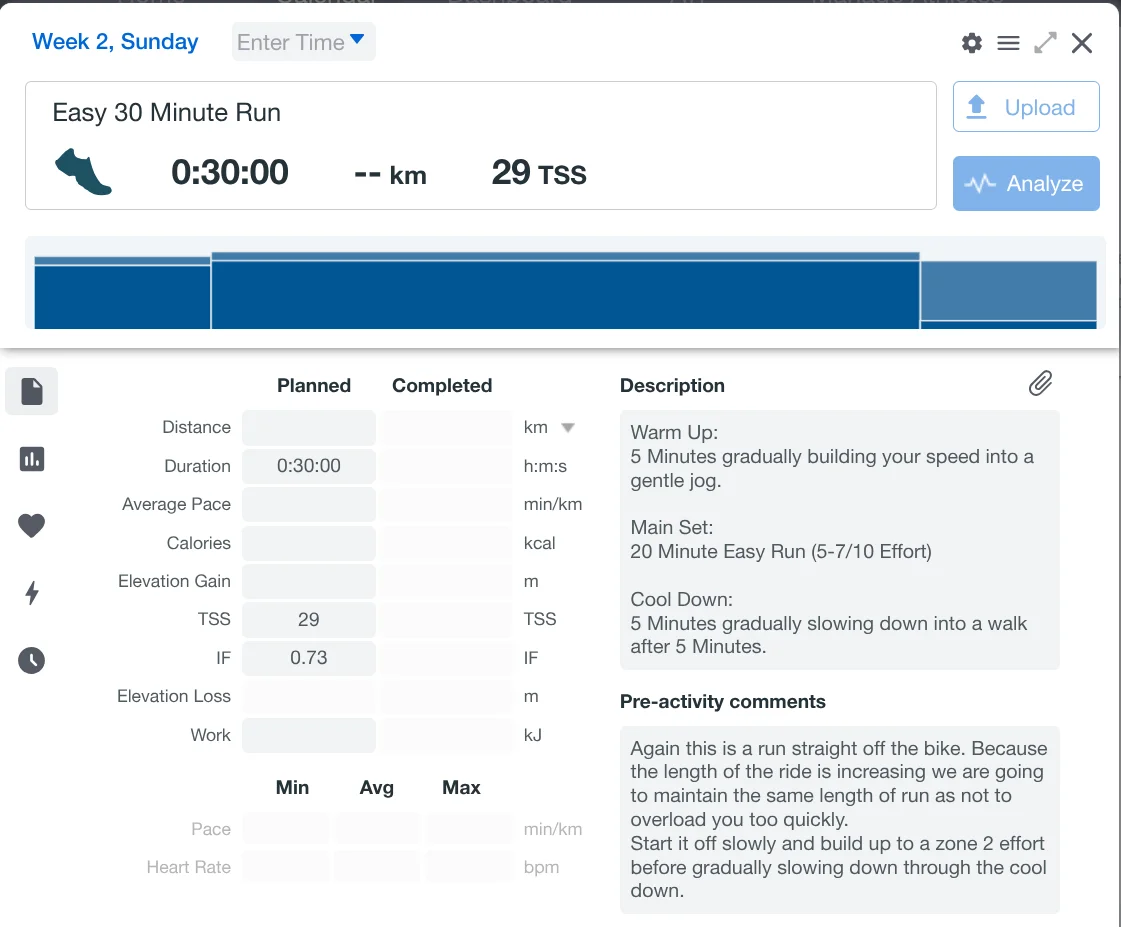The image size is (1121, 927).
Task: Click the running shoe sport icon
Action: click(83, 172)
